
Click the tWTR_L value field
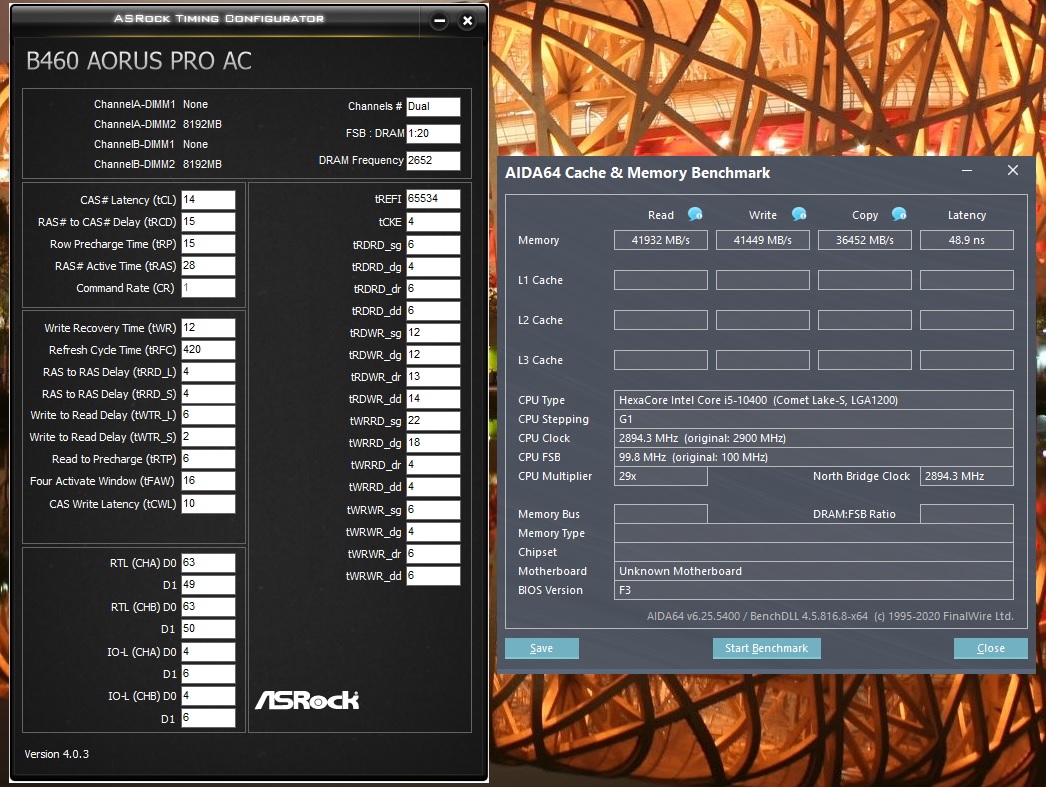tap(208, 416)
